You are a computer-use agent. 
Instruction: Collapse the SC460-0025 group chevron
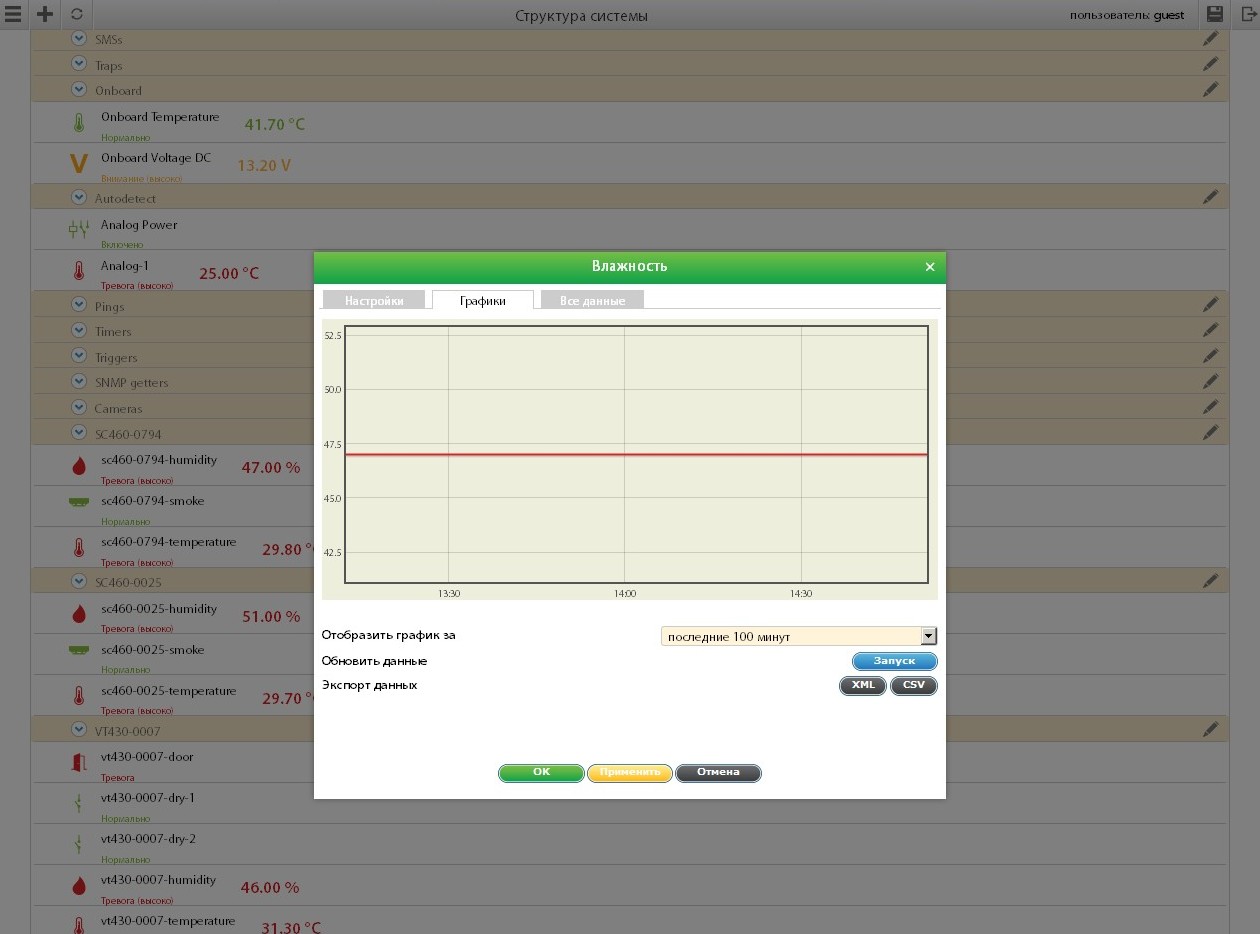click(79, 580)
